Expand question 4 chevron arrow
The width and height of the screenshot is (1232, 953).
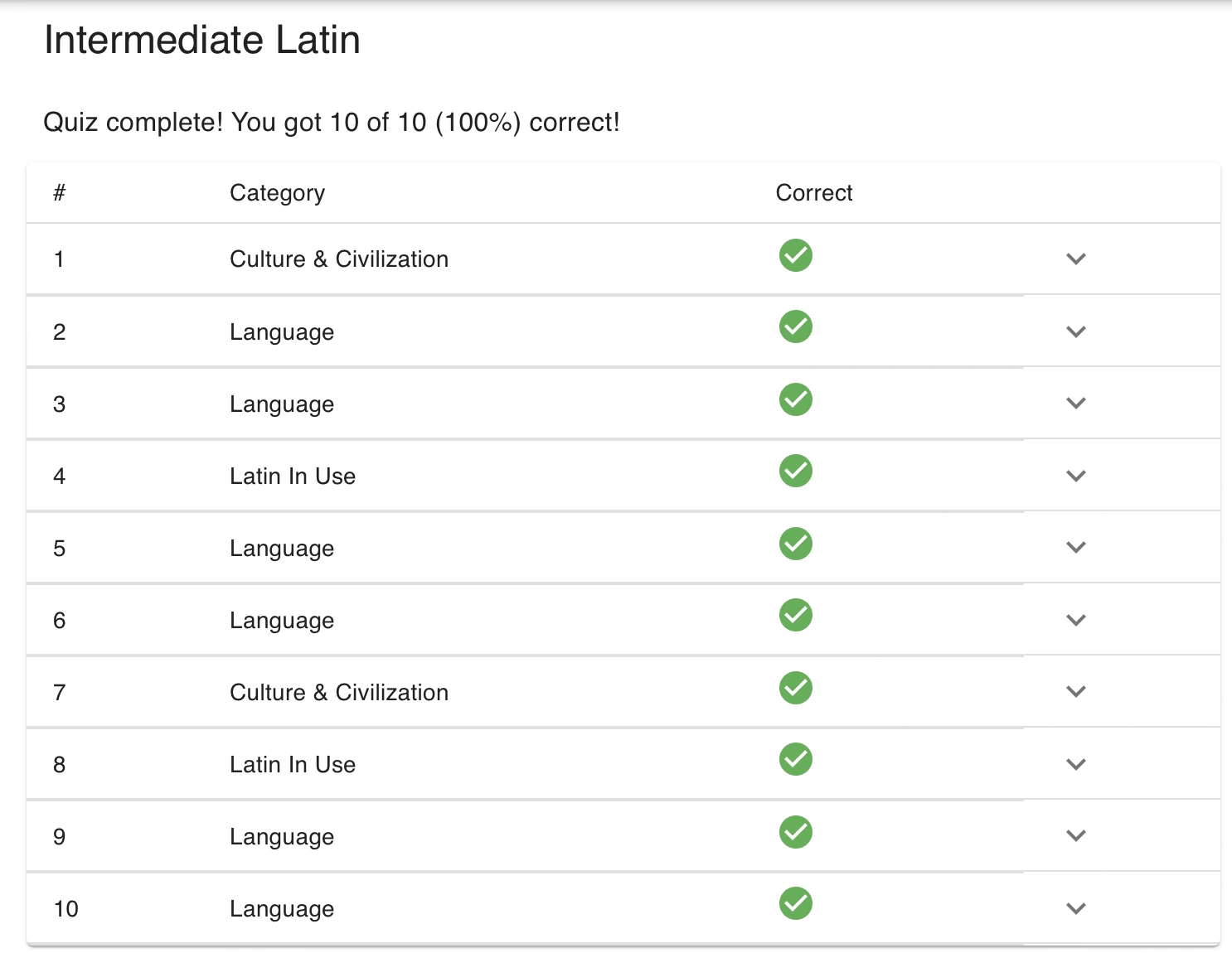coord(1075,476)
